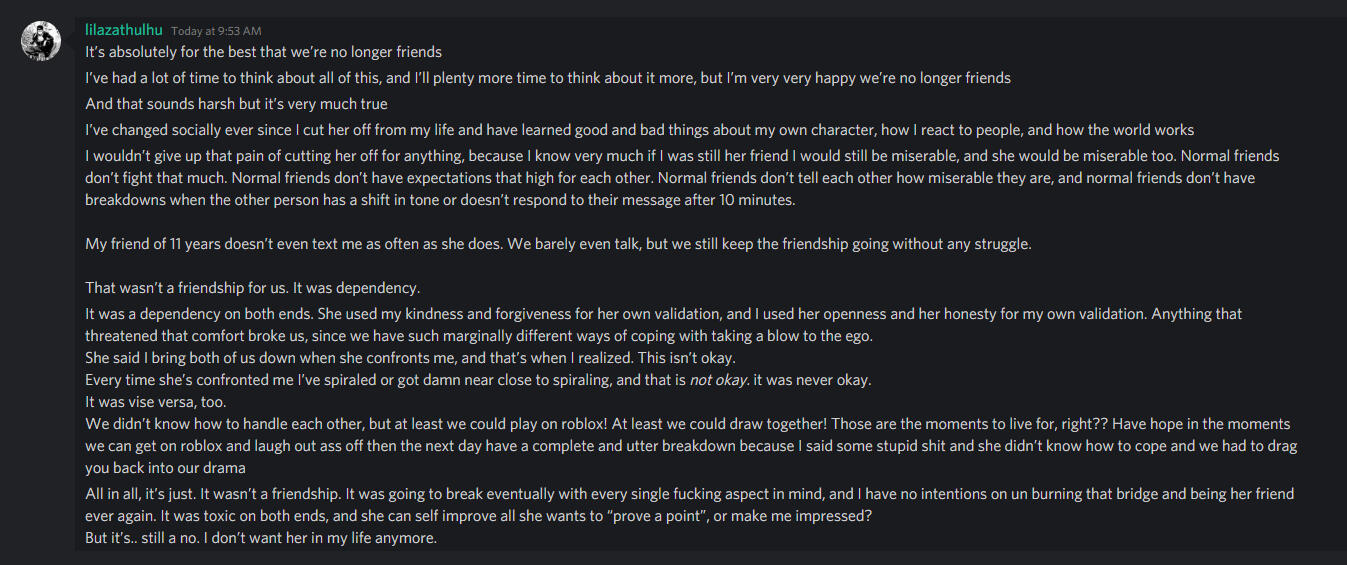Select the "And that sounds harsh" message line
The height and width of the screenshot is (565, 1347).
click(x=236, y=104)
